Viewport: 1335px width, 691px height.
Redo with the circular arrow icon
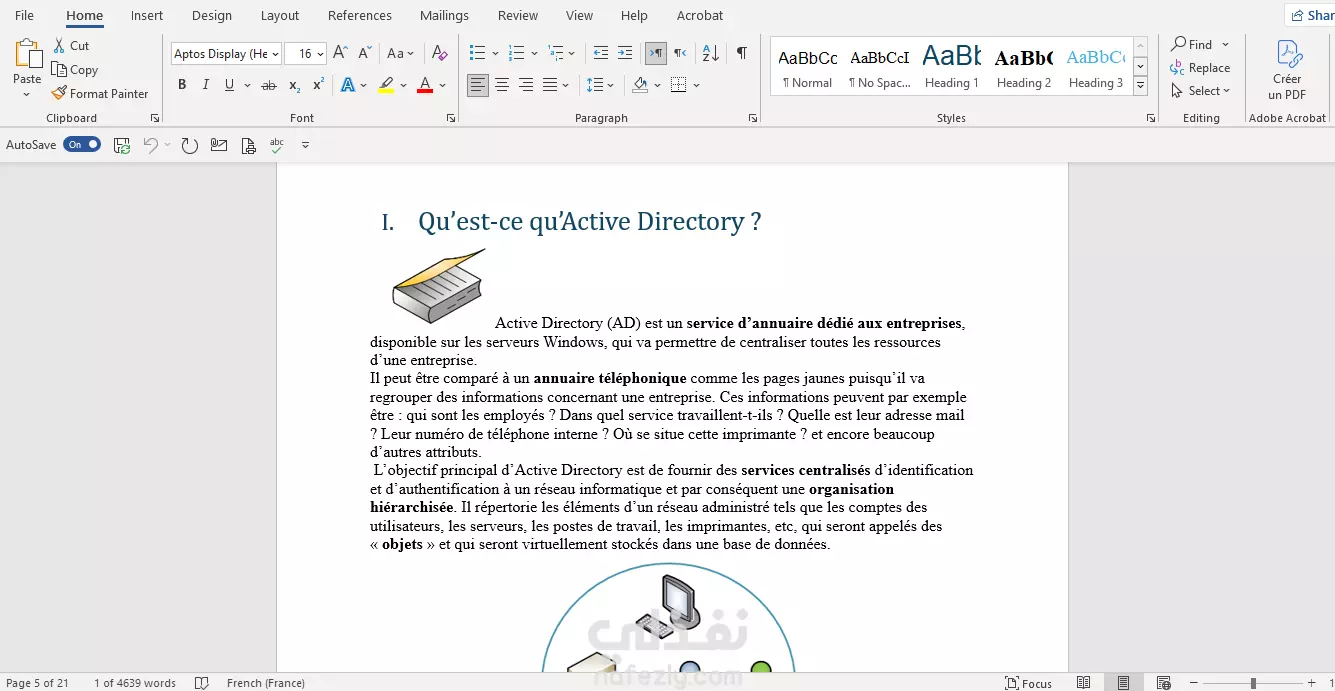(x=189, y=145)
